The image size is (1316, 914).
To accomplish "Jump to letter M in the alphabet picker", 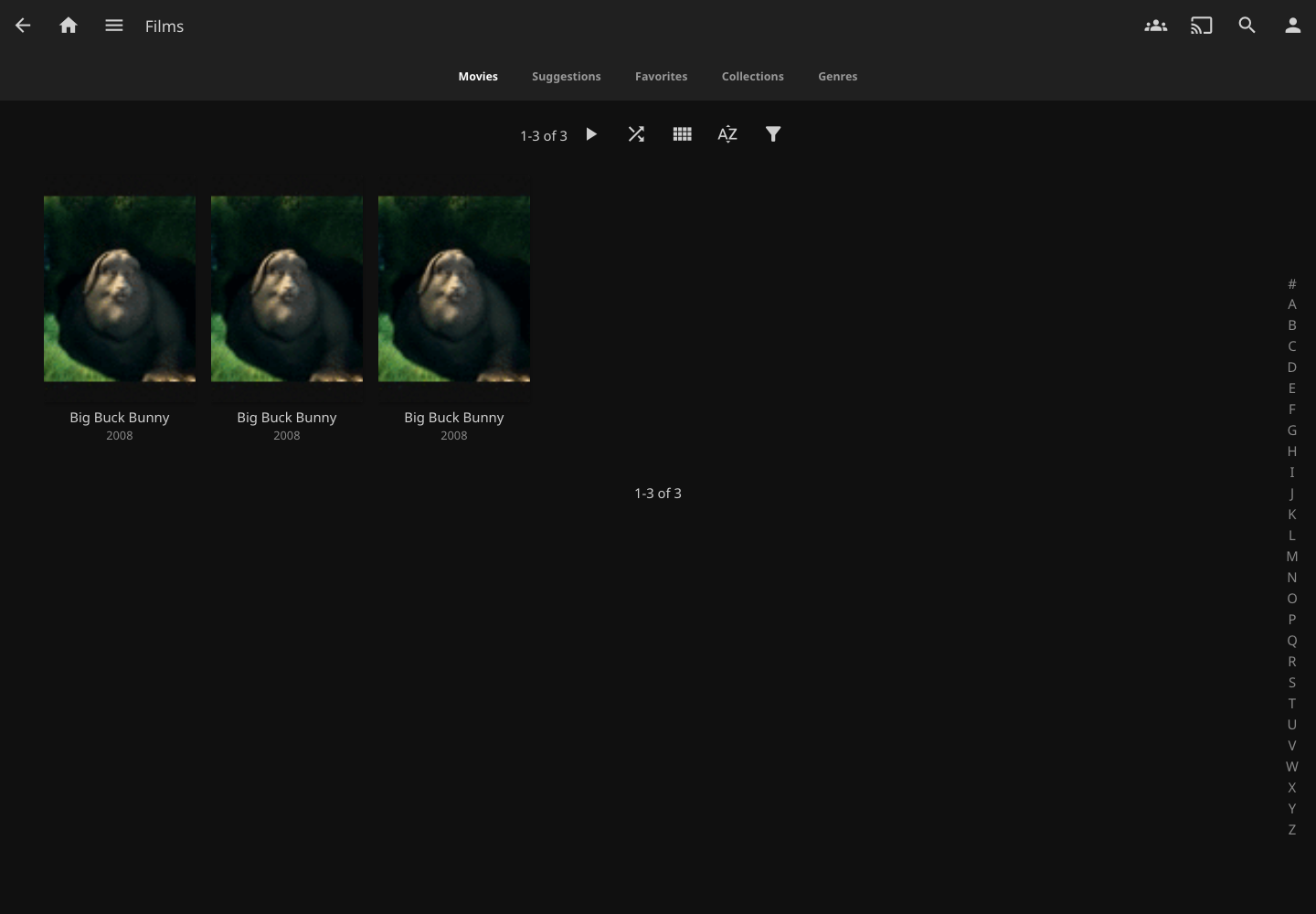I will click(1292, 556).
